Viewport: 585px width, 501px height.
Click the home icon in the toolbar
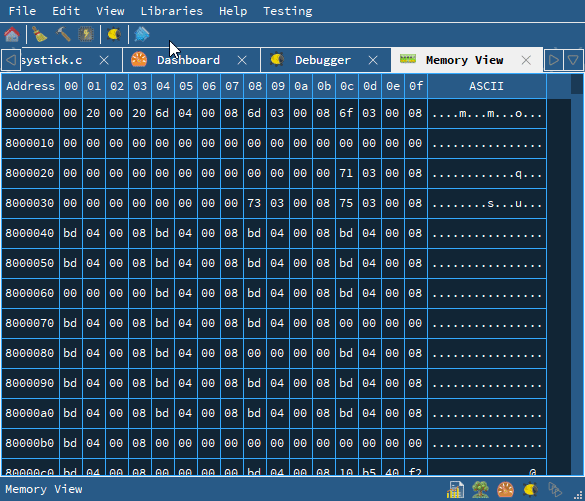click(x=12, y=34)
